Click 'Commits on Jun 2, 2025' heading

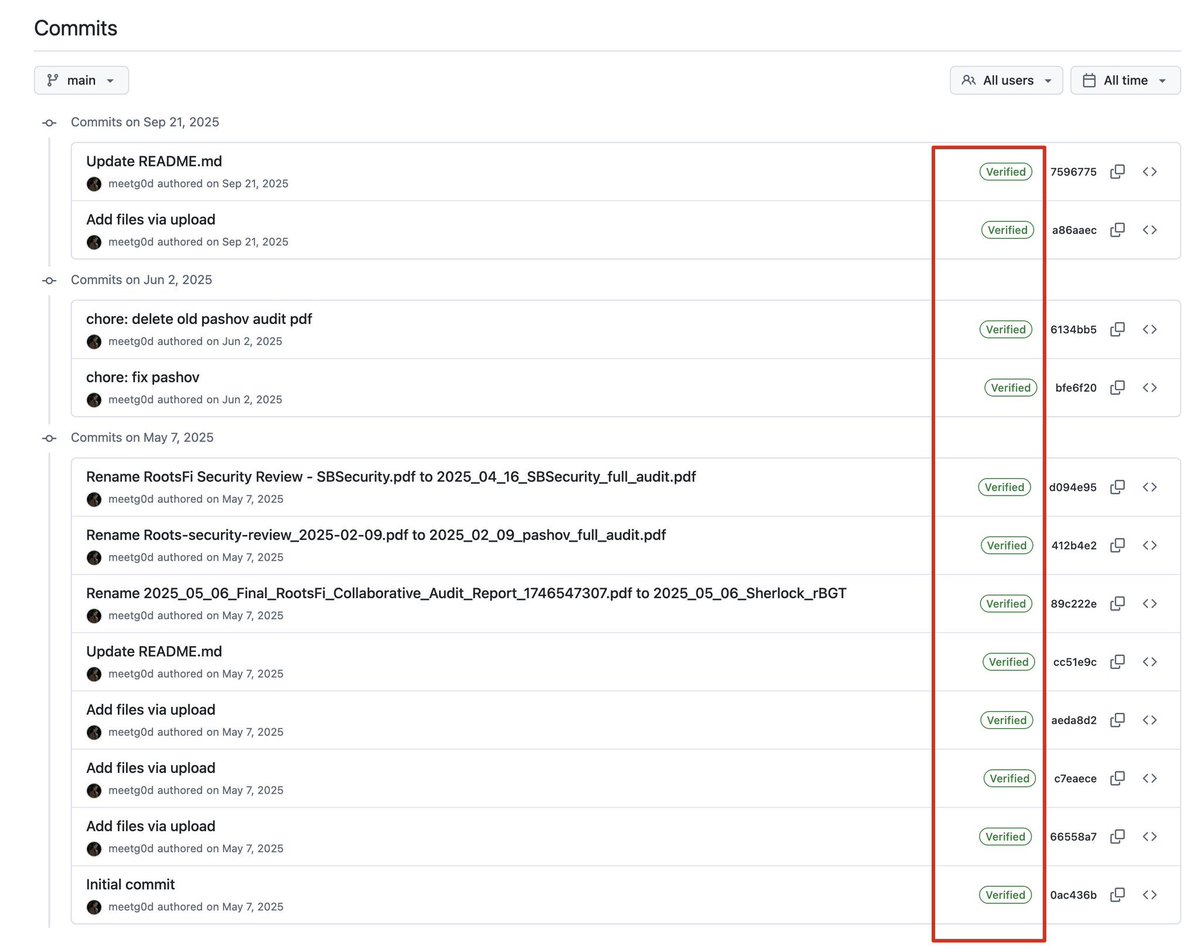coord(142,280)
